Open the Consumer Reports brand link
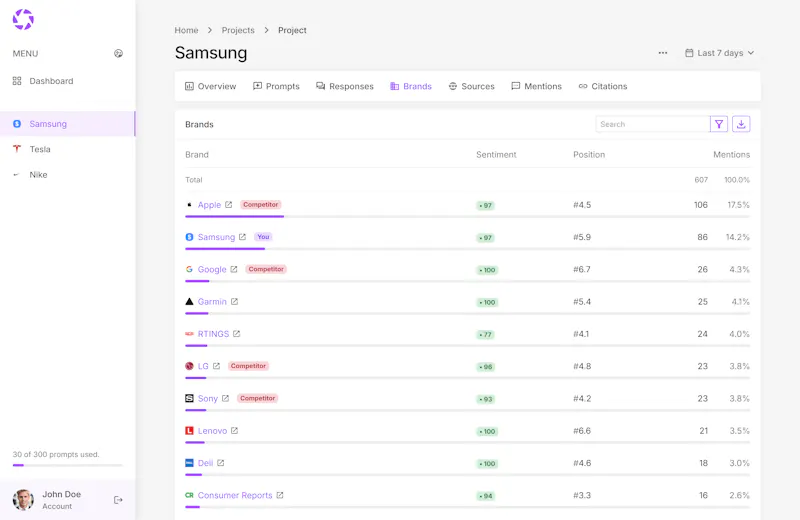This screenshot has width=800, height=520. (235, 495)
